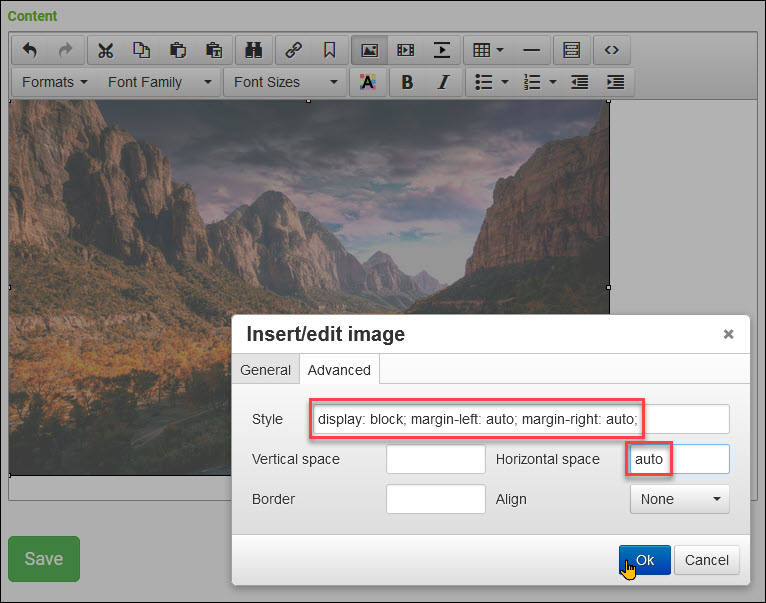Open Find and replace binoculars icon
This screenshot has width=766, height=603.
click(x=254, y=50)
